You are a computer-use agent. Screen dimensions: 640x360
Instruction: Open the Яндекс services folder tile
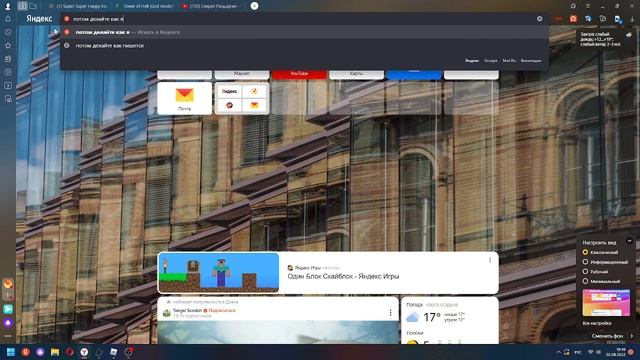click(242, 98)
